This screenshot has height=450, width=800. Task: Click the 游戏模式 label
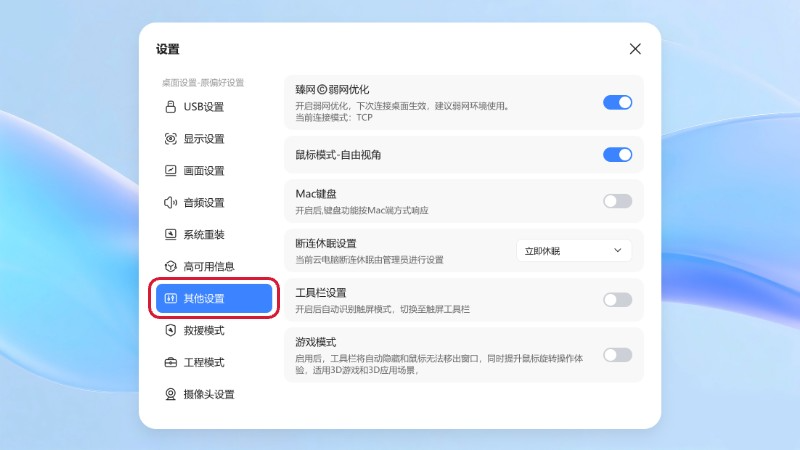[315, 342]
